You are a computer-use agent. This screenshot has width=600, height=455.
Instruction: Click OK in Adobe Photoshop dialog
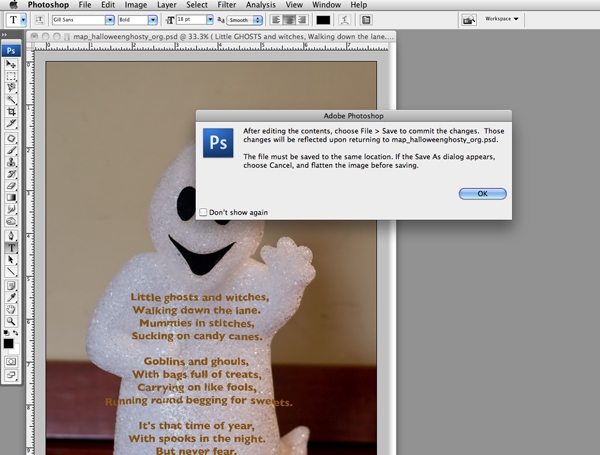coord(483,194)
